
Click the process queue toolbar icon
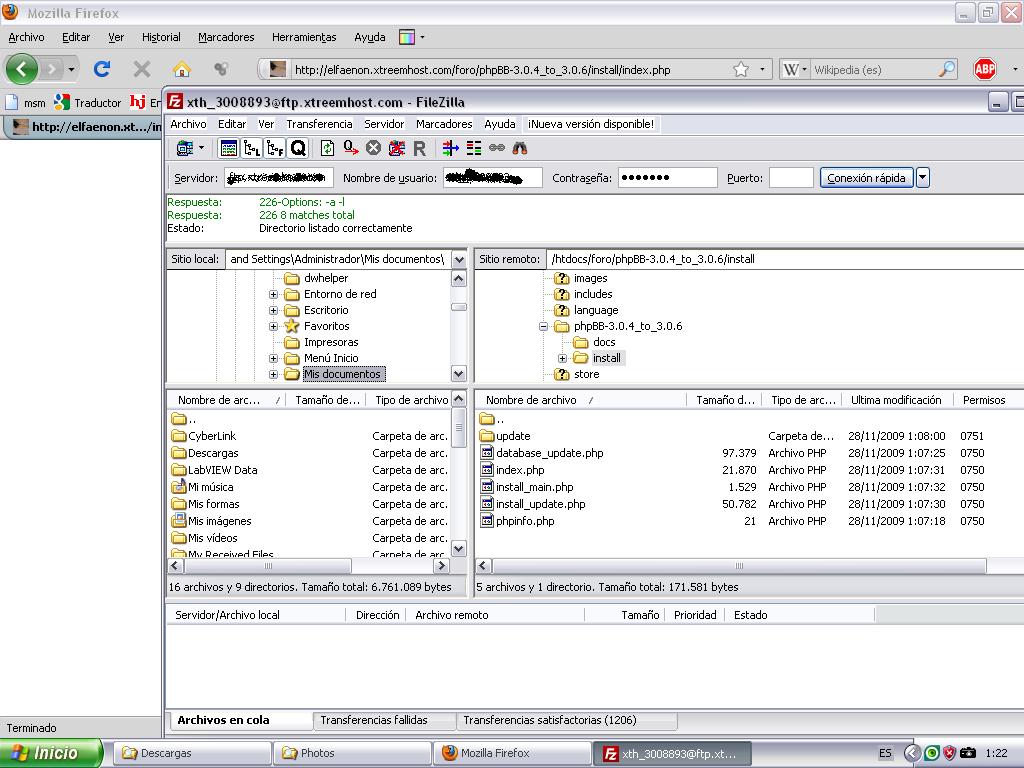point(351,148)
